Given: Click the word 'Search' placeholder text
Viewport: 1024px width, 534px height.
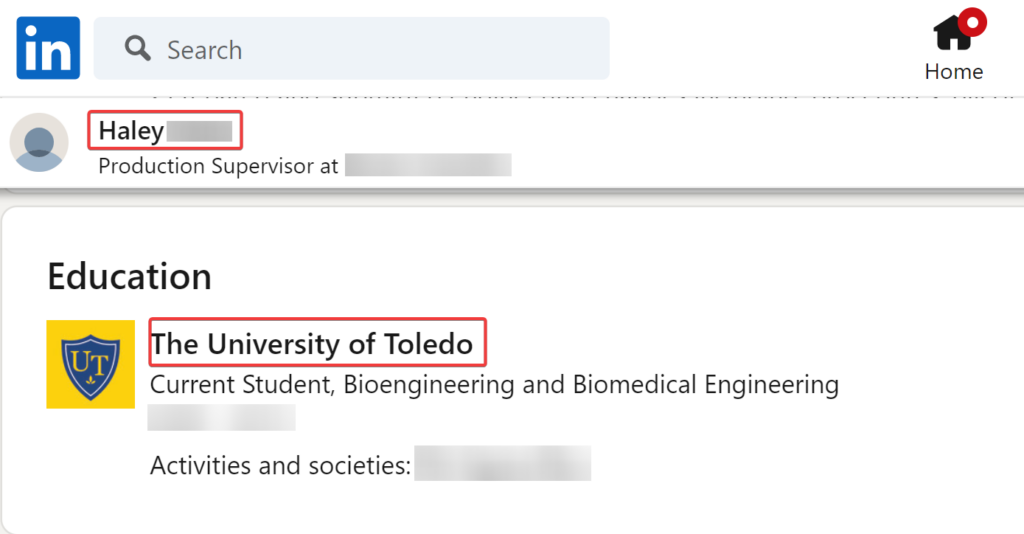Looking at the screenshot, I should click(x=204, y=50).
